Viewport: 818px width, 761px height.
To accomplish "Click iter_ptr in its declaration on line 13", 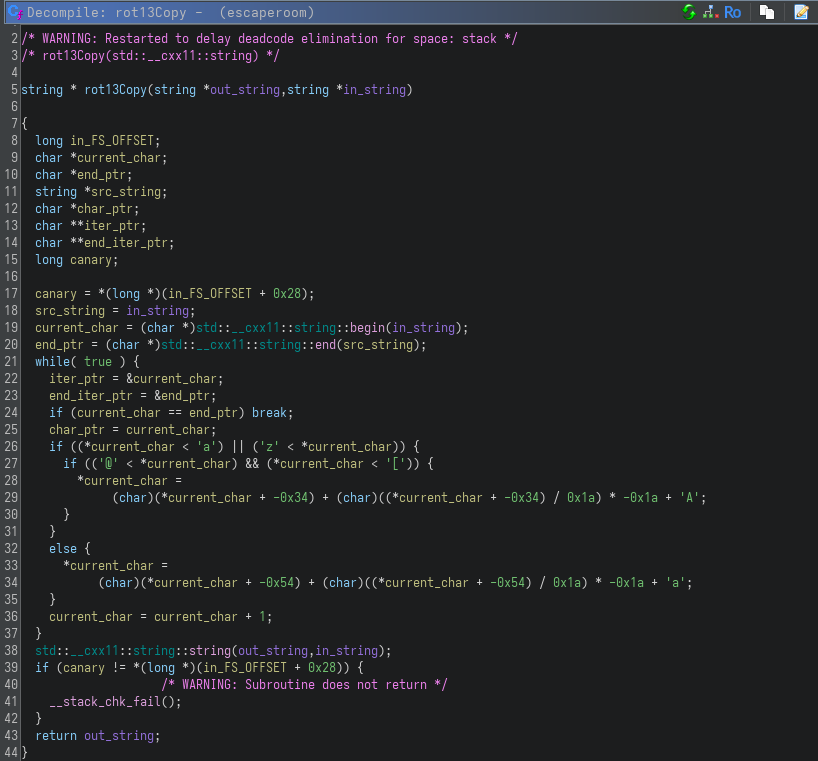I will [112, 226].
